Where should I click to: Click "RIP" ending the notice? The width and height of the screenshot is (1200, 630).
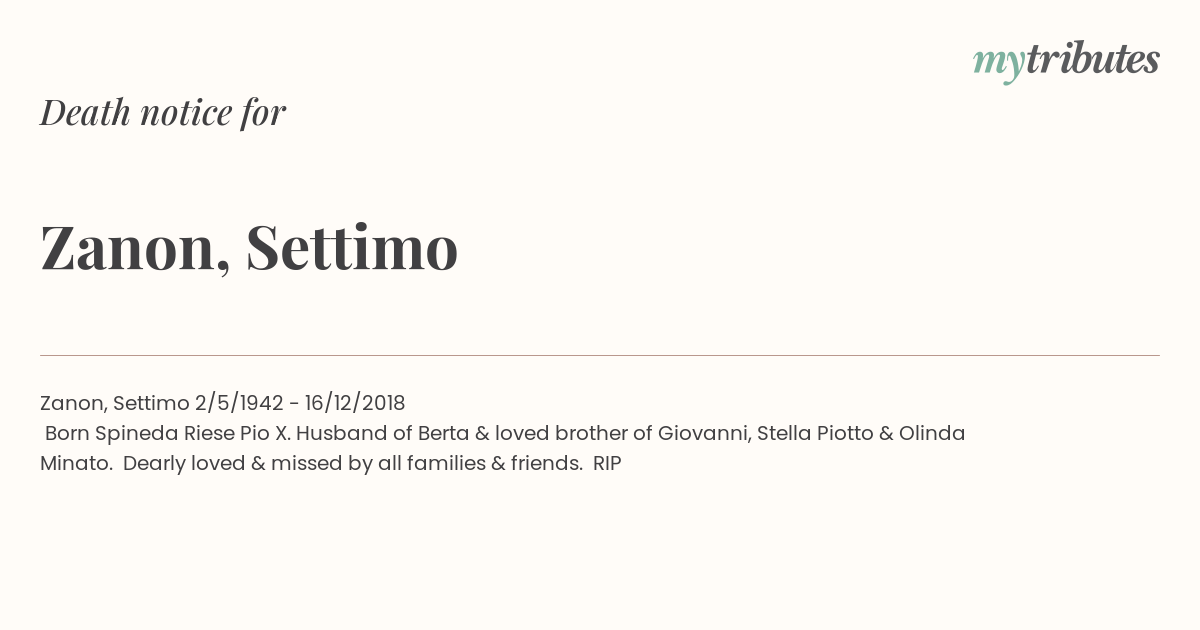tap(607, 463)
